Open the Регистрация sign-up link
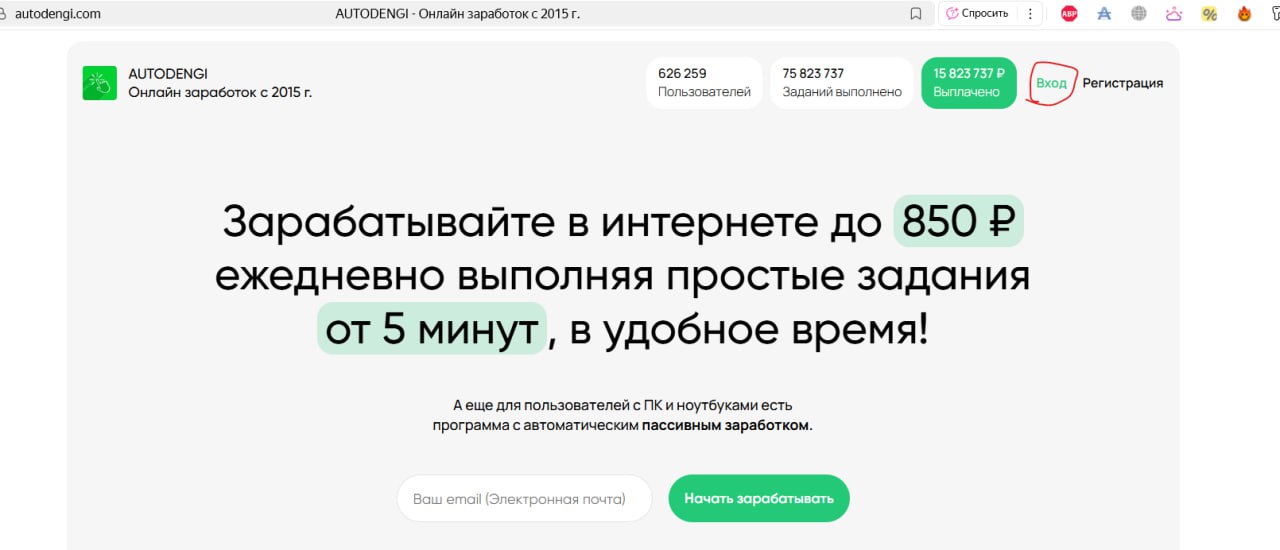 point(1122,83)
